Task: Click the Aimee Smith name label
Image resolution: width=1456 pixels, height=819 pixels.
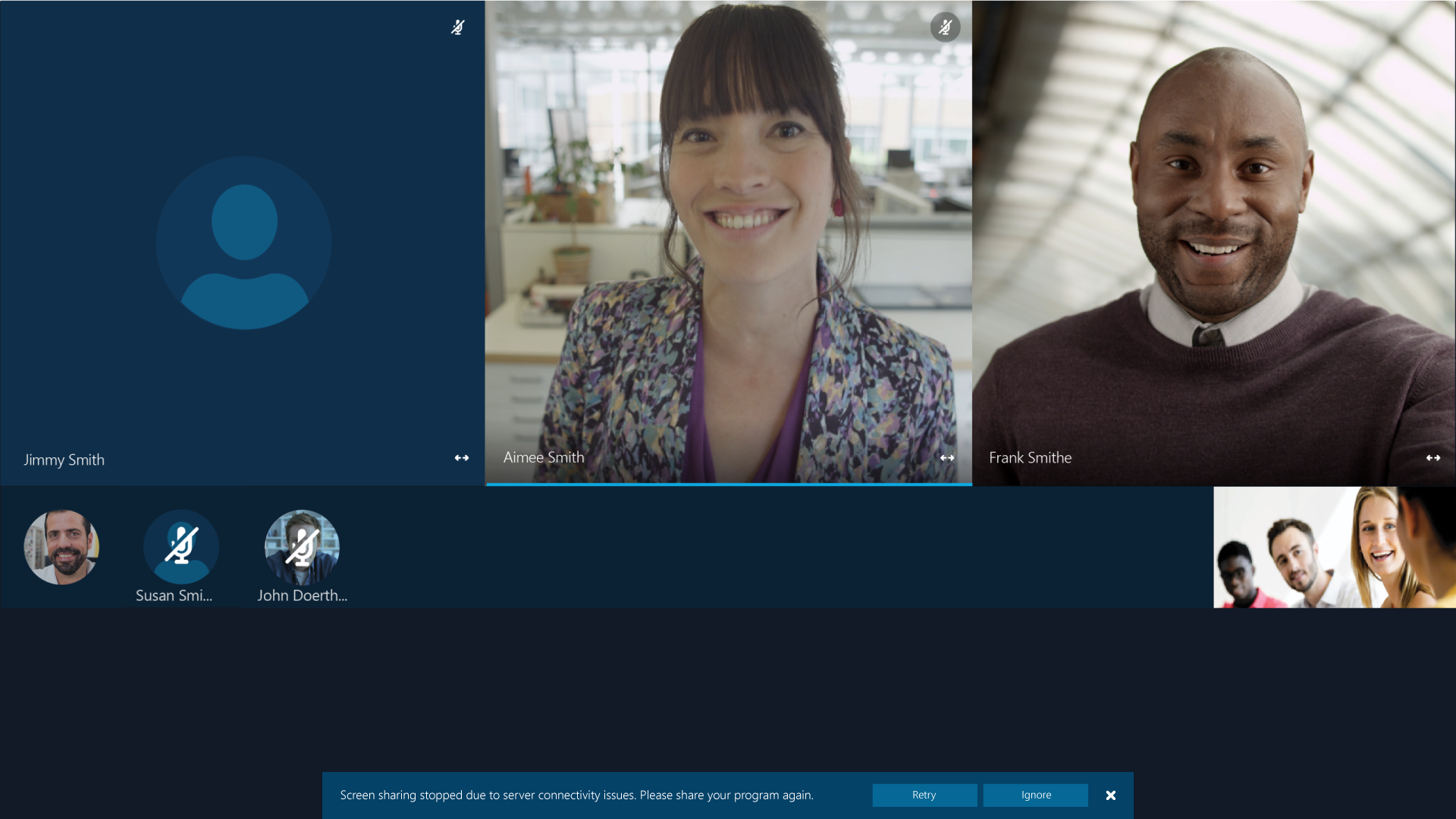Action: 544,457
